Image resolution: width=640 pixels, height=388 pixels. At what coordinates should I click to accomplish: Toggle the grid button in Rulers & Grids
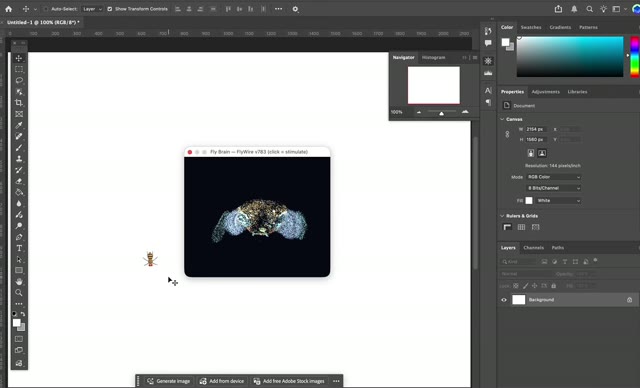pyautogui.click(x=521, y=227)
